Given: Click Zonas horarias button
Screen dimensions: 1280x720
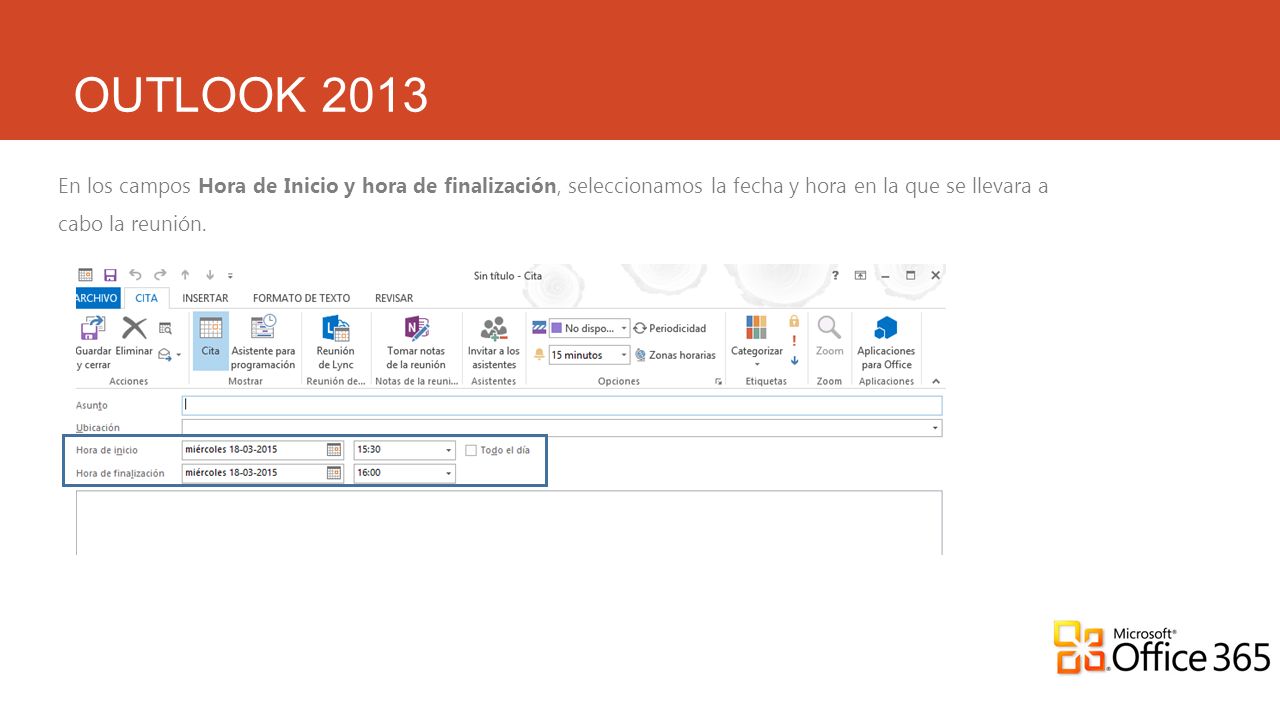Looking at the screenshot, I should coord(675,355).
